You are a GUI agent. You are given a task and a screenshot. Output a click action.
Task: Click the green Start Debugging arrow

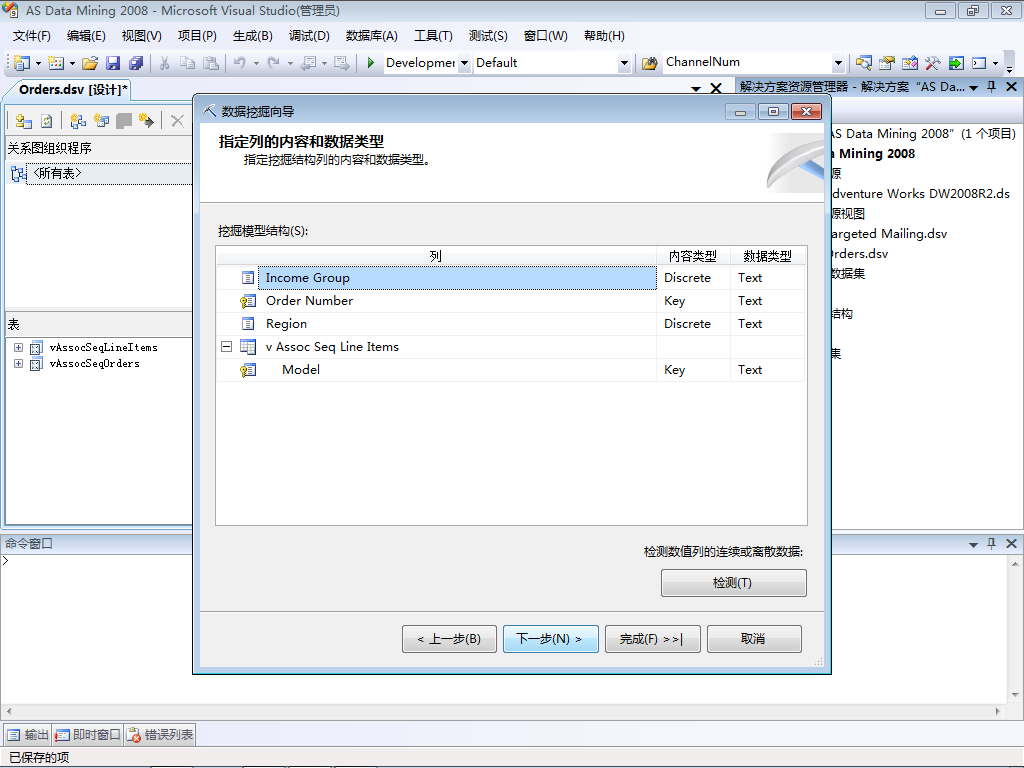pos(370,63)
